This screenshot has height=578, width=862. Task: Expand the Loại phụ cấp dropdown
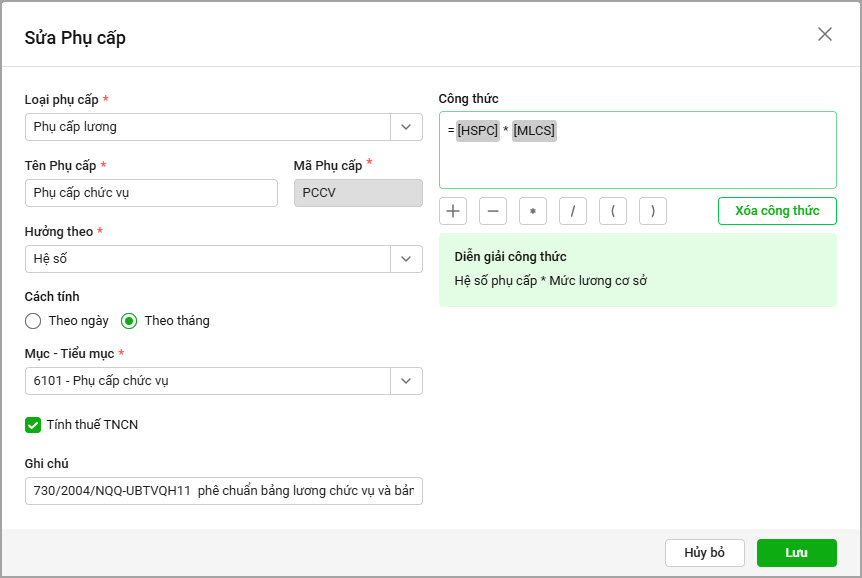pos(406,127)
